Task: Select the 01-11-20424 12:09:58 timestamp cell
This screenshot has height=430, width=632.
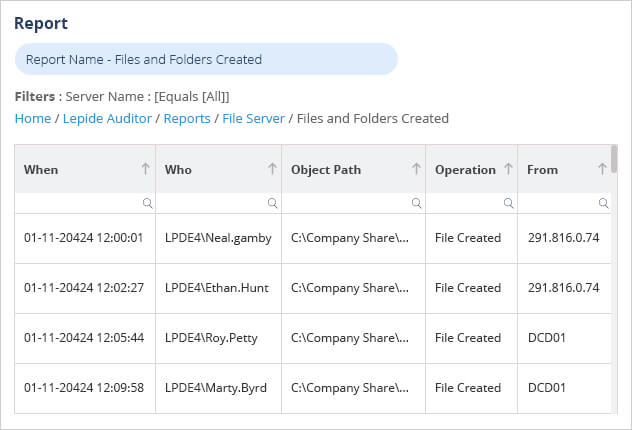Action: 83,388
